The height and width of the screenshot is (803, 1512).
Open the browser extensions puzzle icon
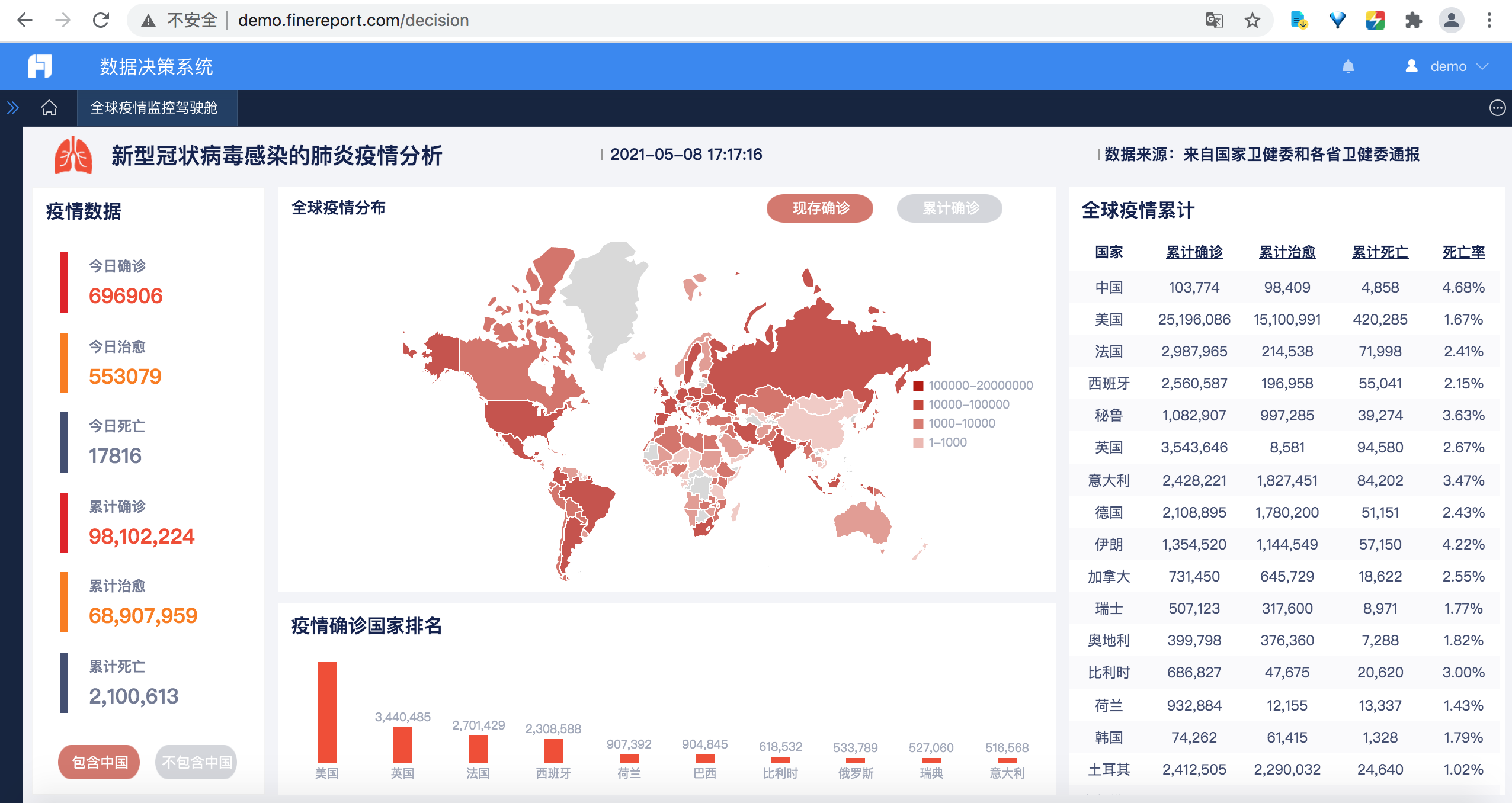click(1413, 21)
